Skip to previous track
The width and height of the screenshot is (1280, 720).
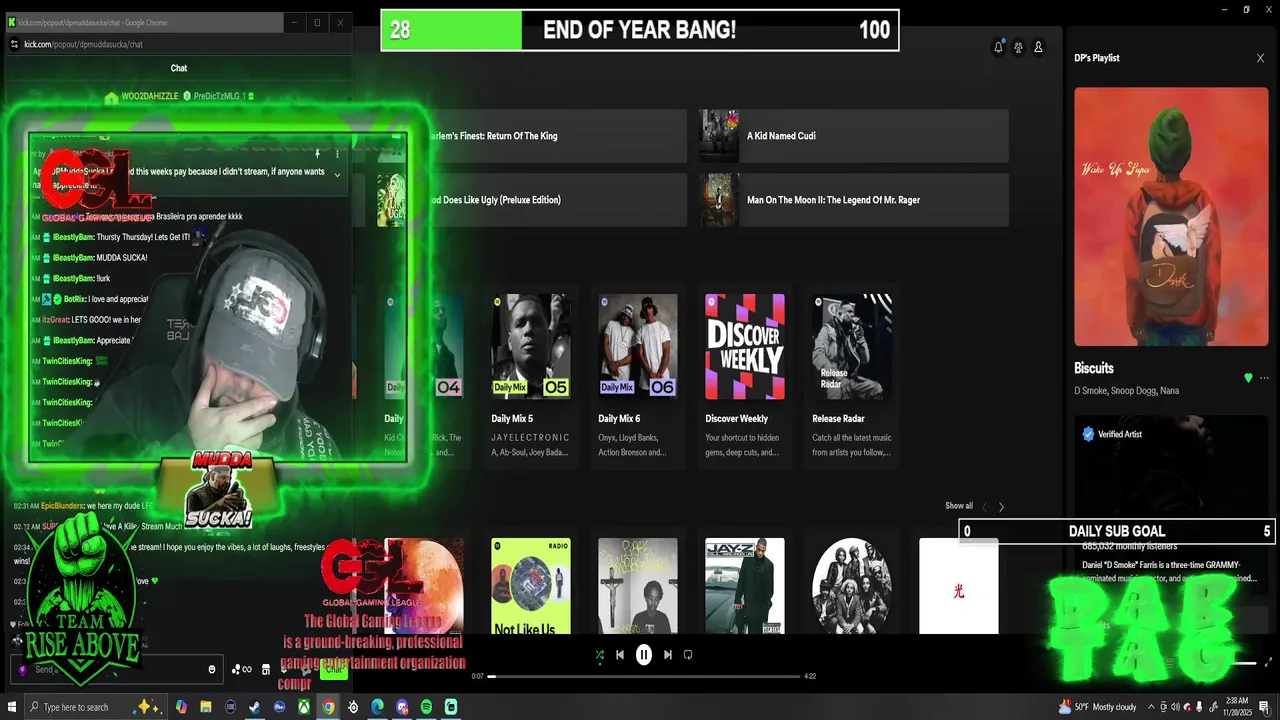pyautogui.click(x=620, y=655)
